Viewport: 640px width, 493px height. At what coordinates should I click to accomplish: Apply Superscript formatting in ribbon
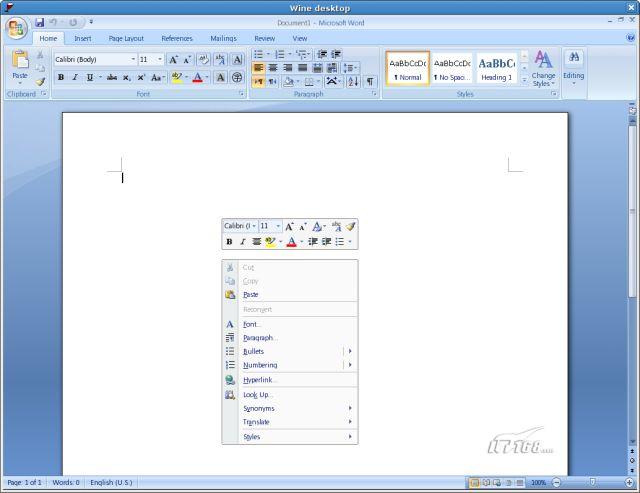click(141, 77)
